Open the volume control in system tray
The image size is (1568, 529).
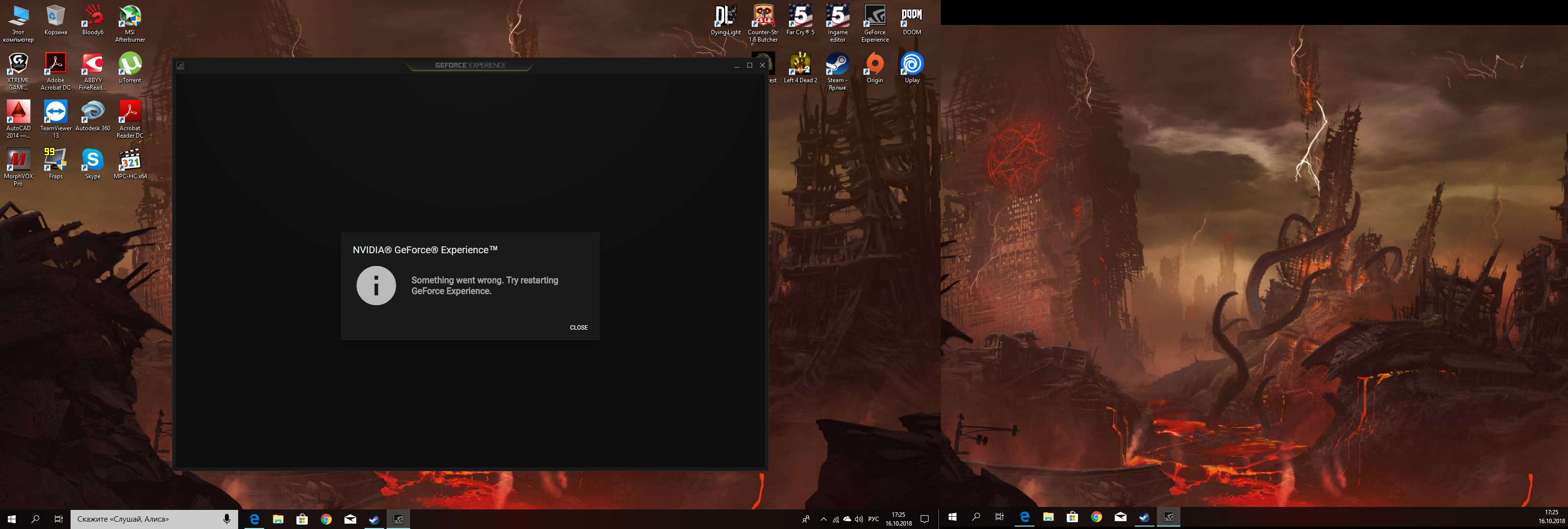tap(858, 519)
